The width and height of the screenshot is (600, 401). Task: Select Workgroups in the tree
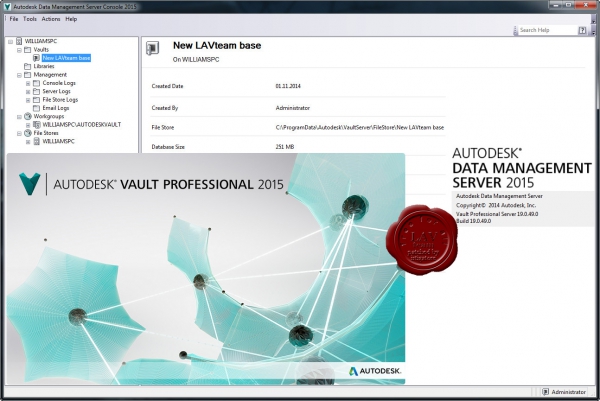pos(49,116)
